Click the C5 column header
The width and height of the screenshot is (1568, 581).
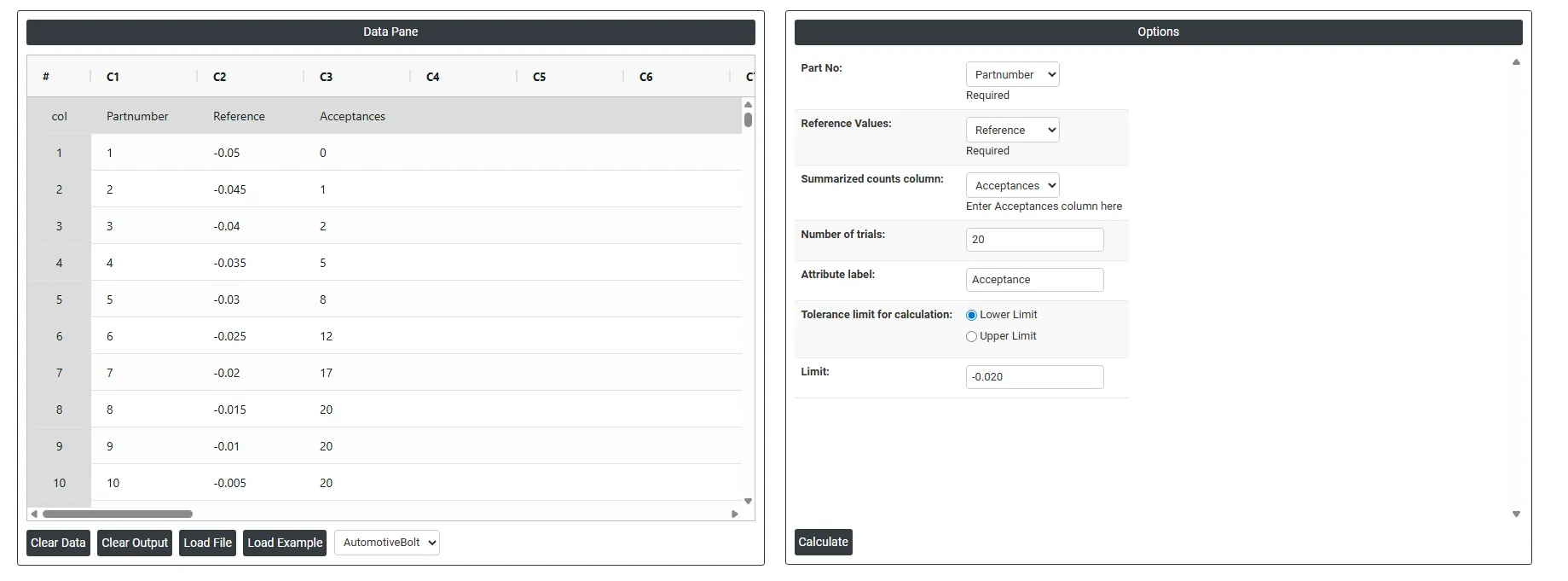[x=570, y=77]
